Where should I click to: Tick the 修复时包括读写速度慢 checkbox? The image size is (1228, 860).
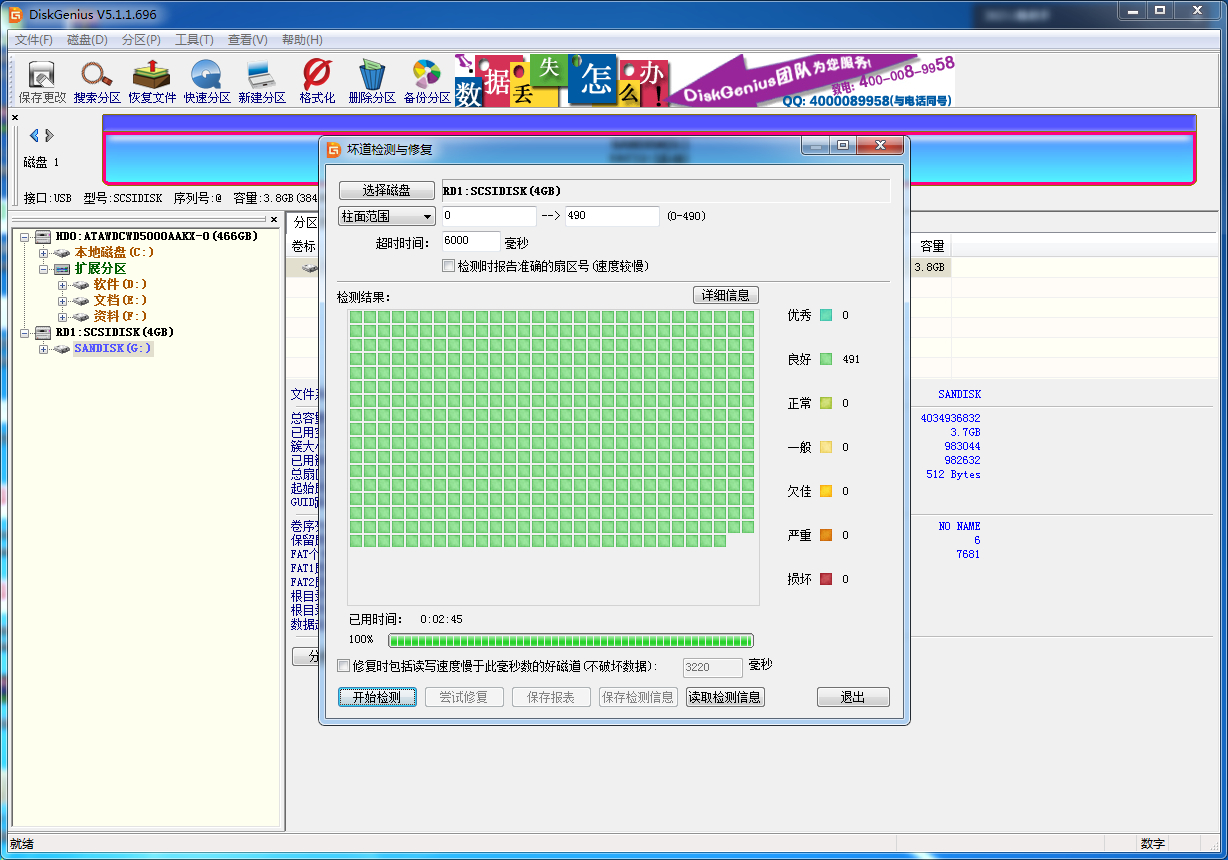[344, 665]
